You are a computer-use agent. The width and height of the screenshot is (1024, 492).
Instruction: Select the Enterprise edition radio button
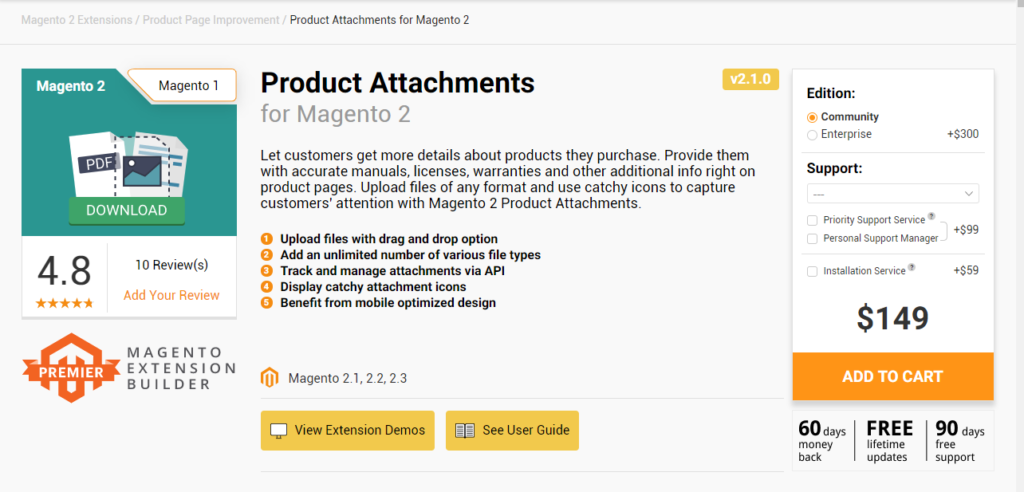pos(812,134)
